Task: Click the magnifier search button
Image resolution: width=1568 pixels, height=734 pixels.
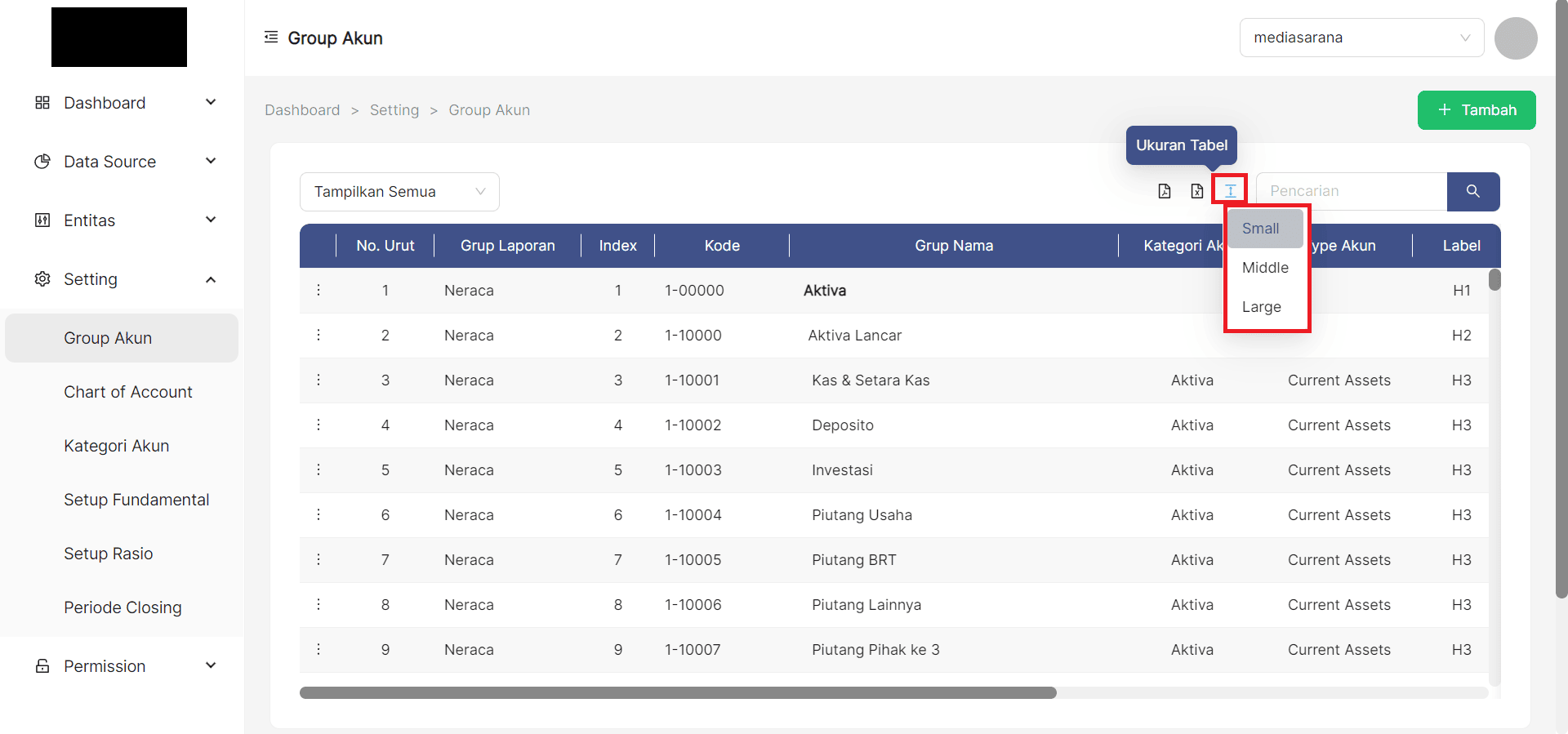Action: pos(1472,191)
